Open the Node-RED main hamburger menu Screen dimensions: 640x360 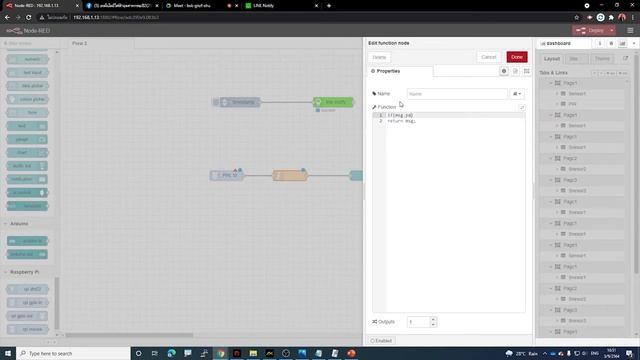pyautogui.click(x=630, y=31)
